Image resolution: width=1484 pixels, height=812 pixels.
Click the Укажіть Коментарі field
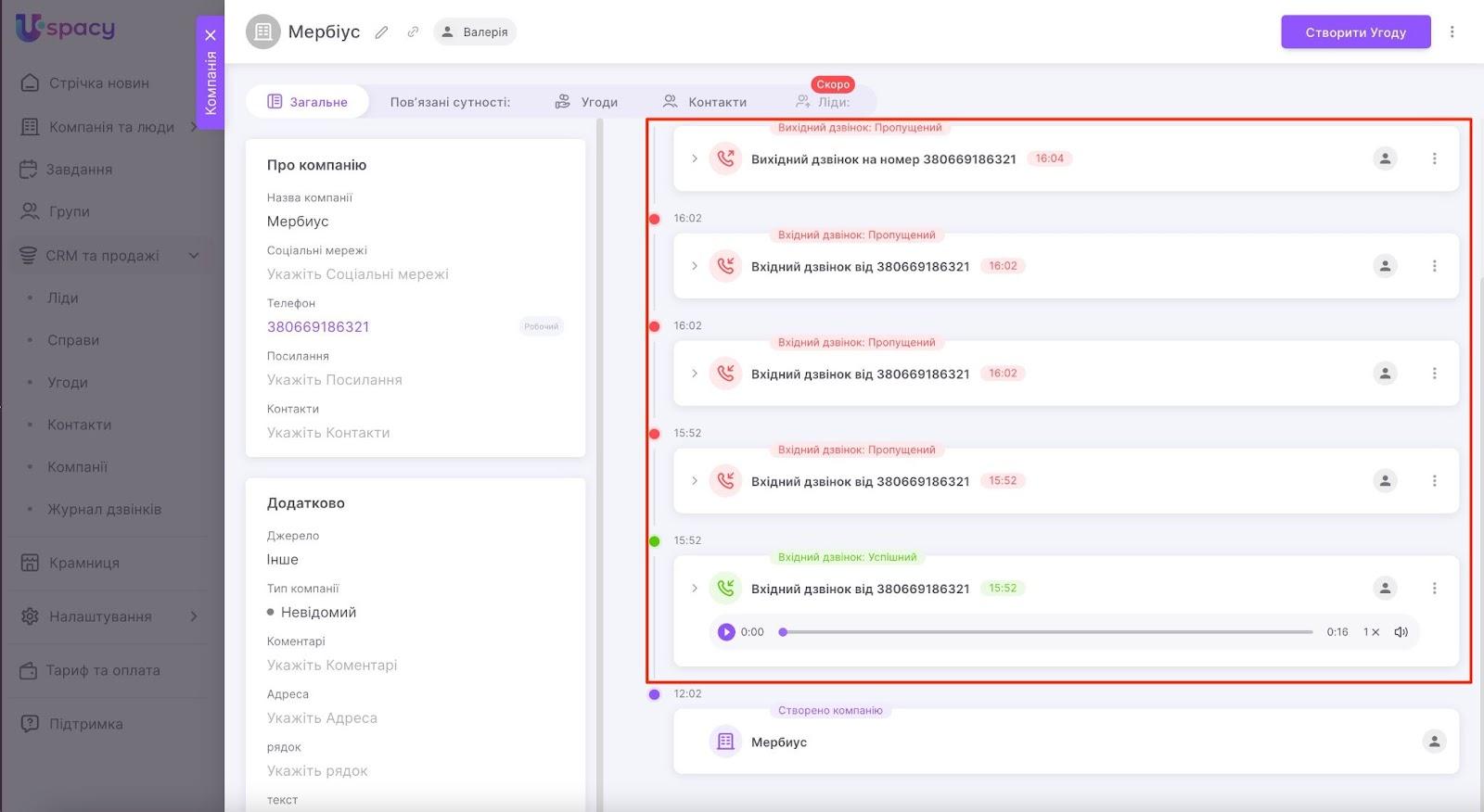(x=332, y=666)
